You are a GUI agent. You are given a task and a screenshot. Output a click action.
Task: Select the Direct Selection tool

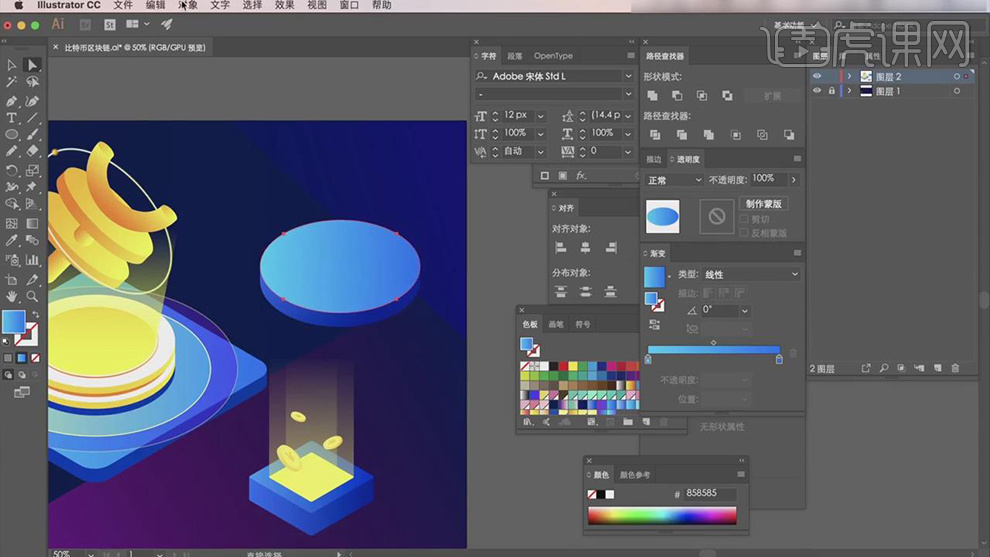(32, 65)
